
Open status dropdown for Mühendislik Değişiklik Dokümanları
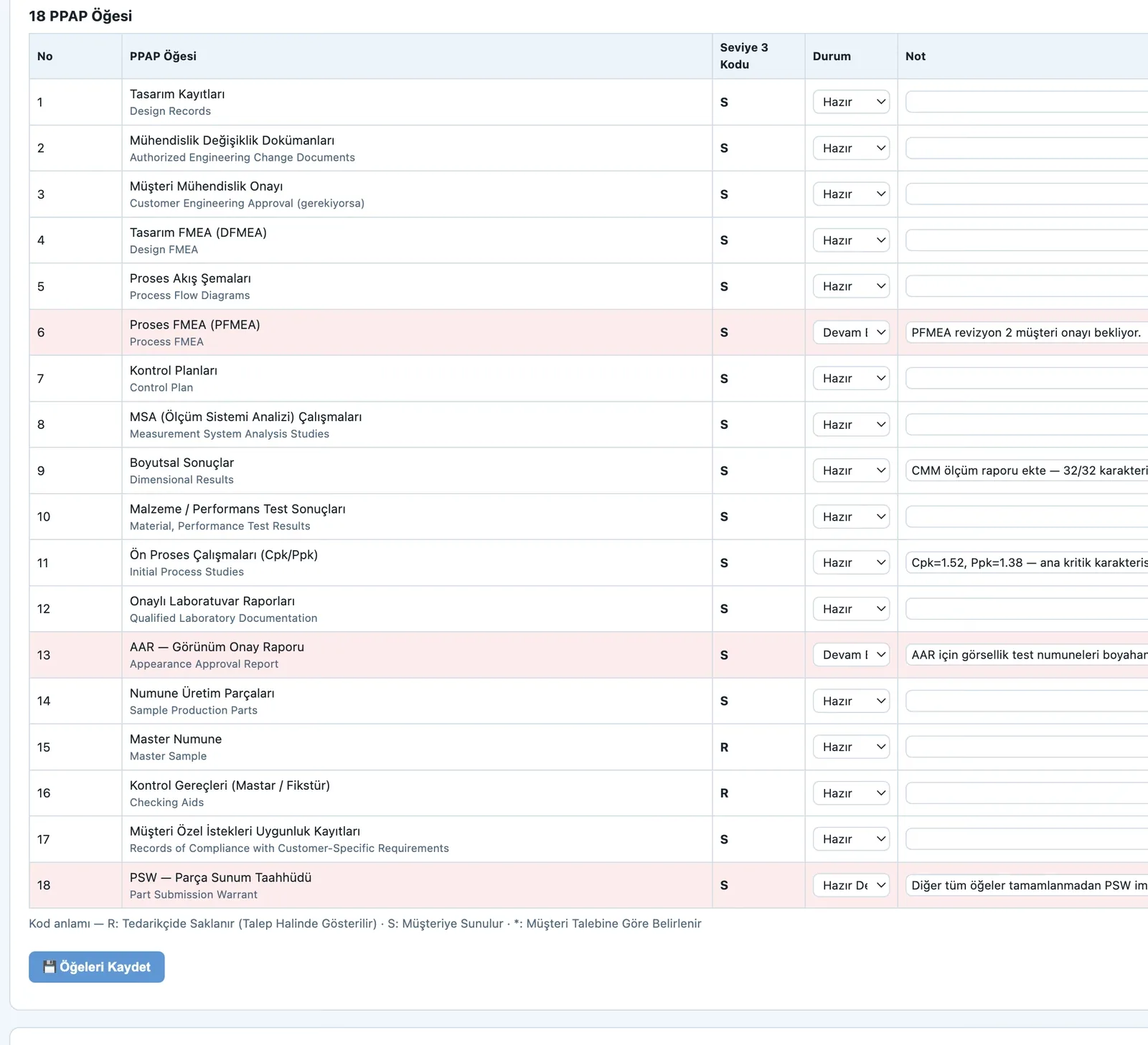coord(851,148)
